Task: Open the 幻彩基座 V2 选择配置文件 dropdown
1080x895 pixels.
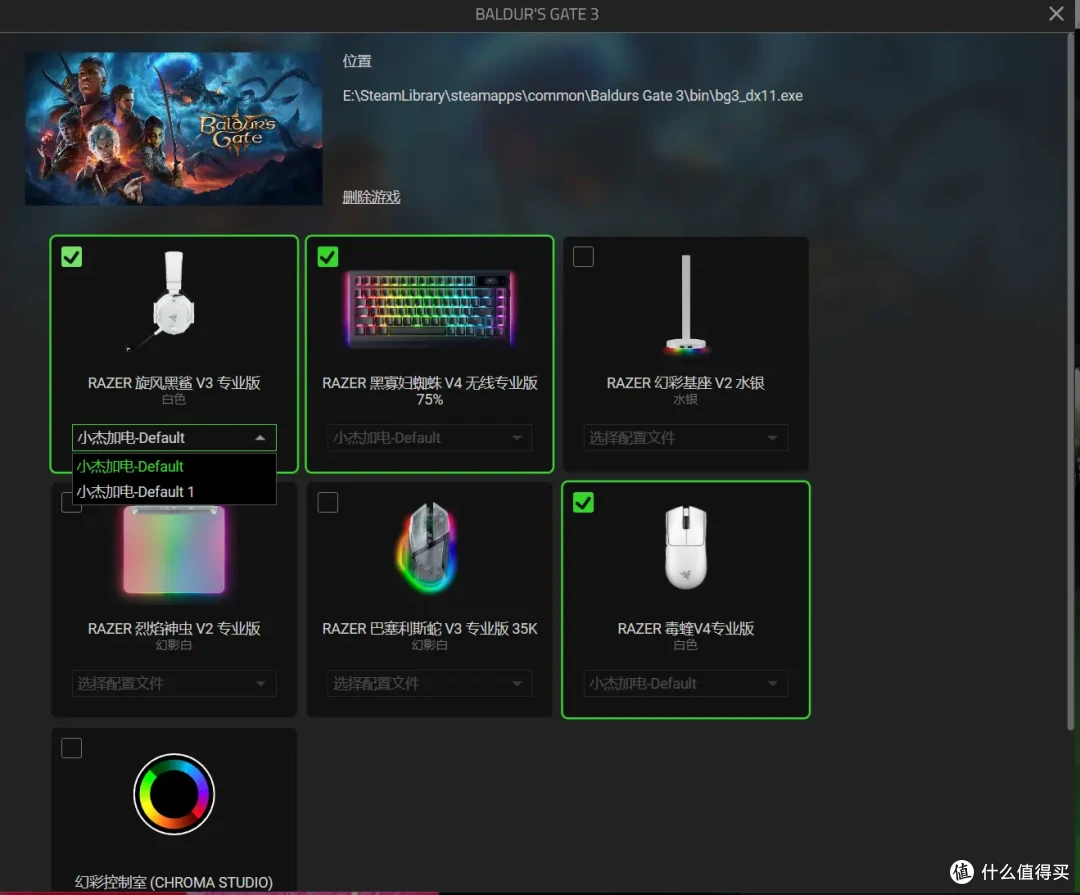Action: (685, 438)
